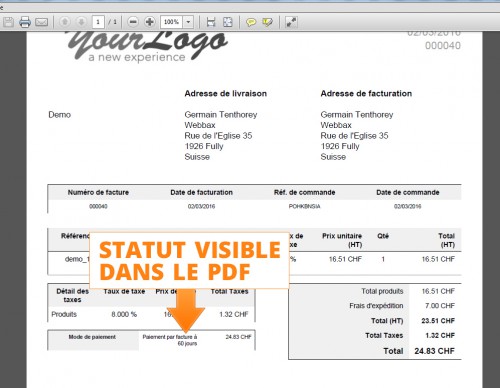Screen dimensions: 500x388
Task: Click the 'Total Taxes' 1.32 CHF amount in totals
Action: tap(440, 335)
